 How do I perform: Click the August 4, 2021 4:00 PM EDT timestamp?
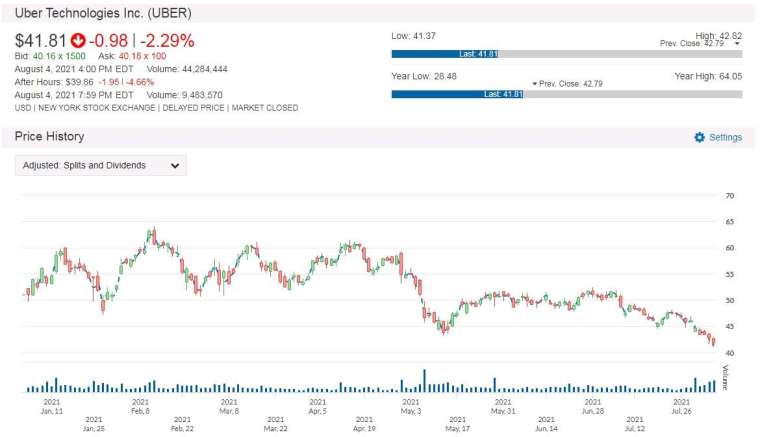(74, 69)
